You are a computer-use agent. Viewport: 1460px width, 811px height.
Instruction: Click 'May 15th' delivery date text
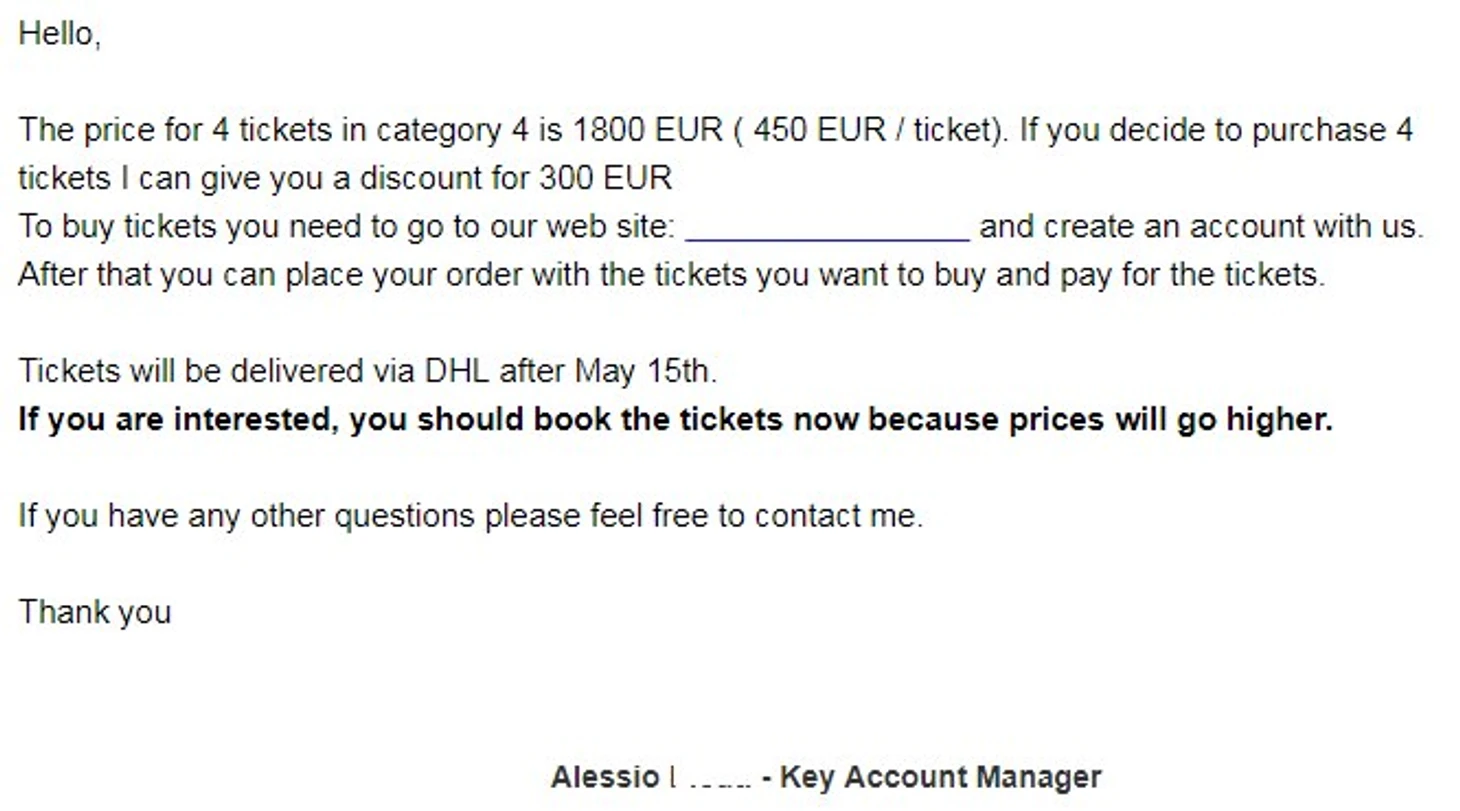click(x=645, y=371)
